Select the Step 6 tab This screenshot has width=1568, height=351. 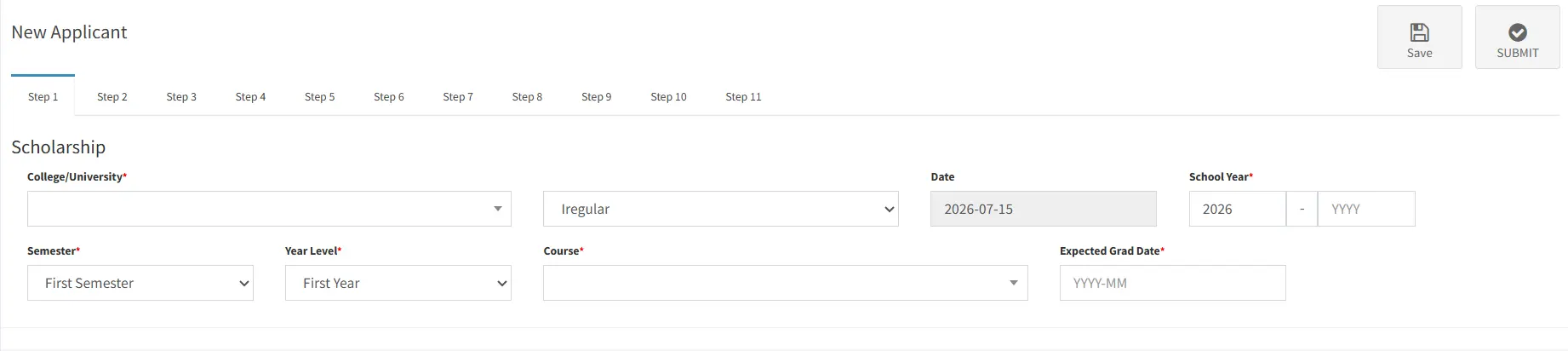click(x=389, y=96)
